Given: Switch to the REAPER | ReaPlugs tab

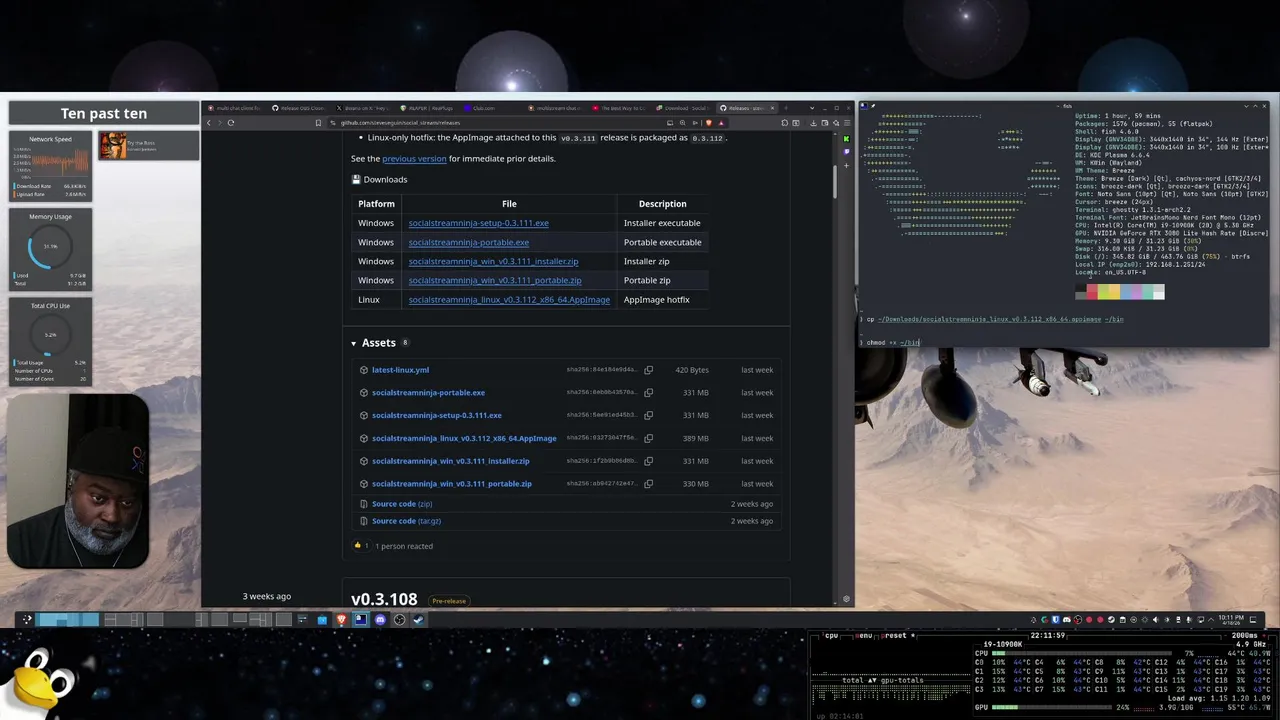Looking at the screenshot, I should pyautogui.click(x=427, y=108).
